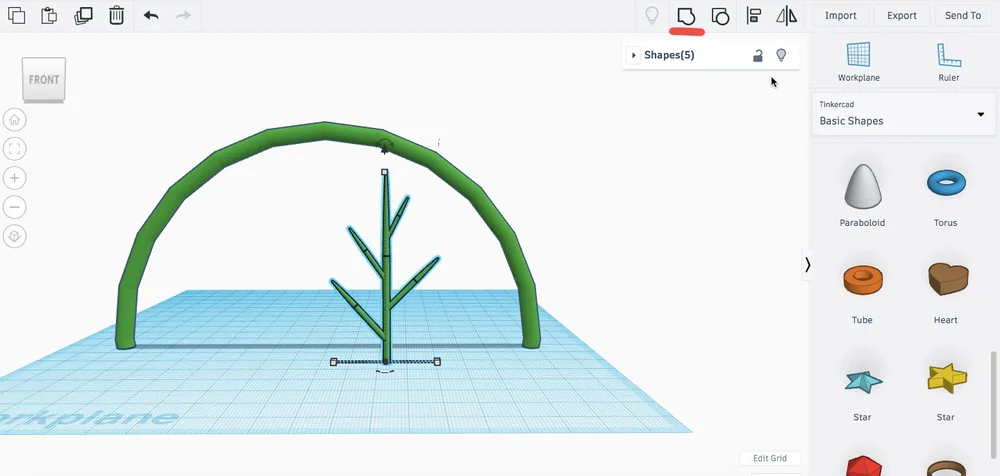Toggle the lock in Shapes panel
This screenshot has width=1000, height=476.
758,56
